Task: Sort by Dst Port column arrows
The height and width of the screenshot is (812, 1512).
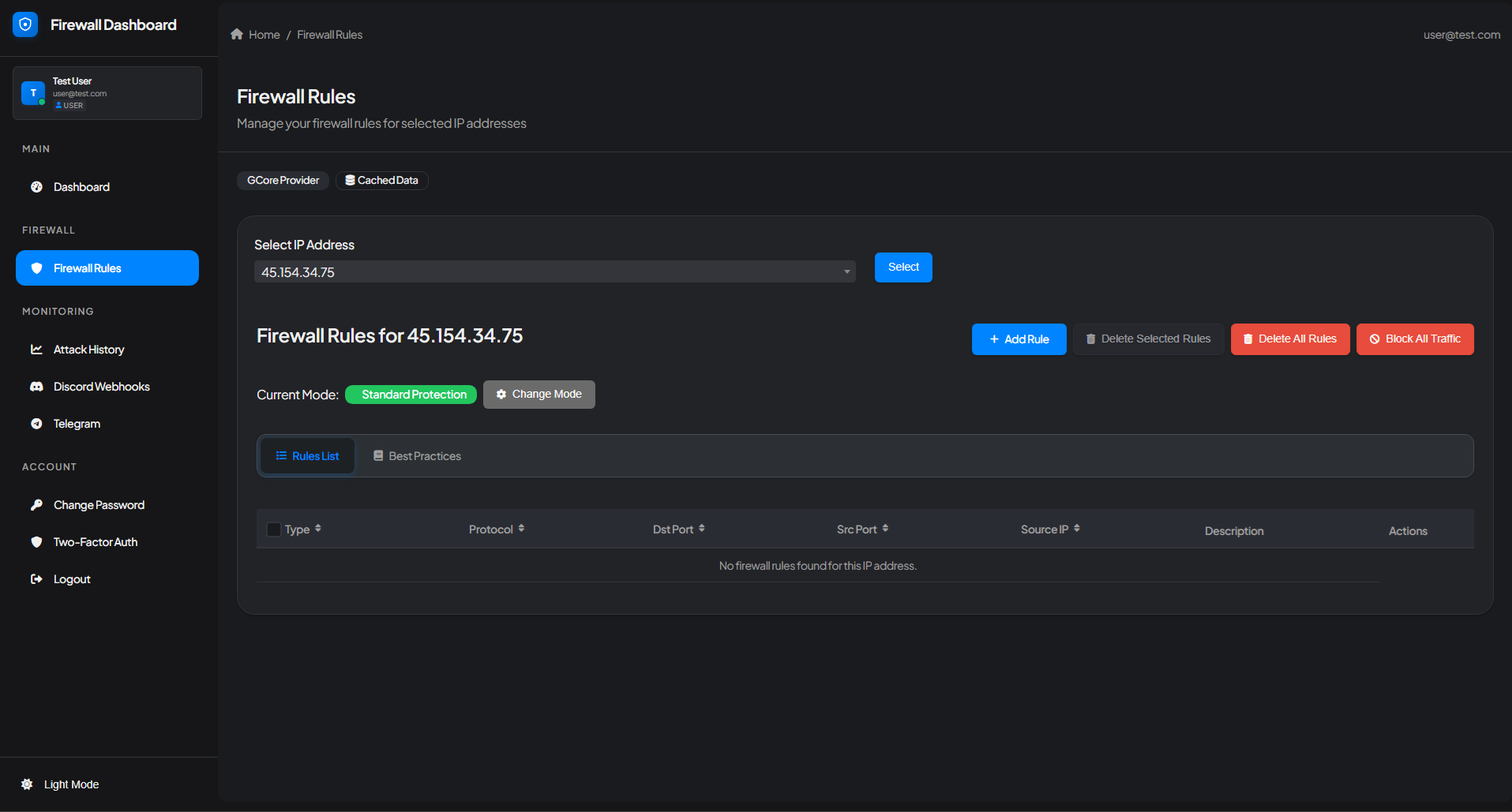Action: coord(702,529)
